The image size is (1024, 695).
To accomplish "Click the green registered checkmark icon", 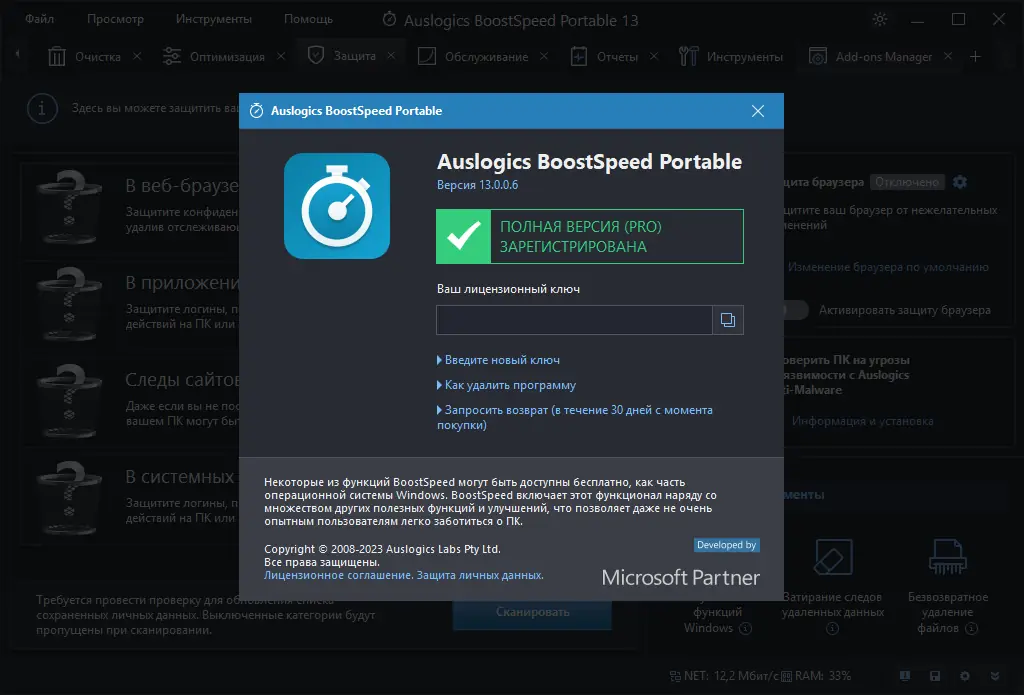I will coord(463,236).
